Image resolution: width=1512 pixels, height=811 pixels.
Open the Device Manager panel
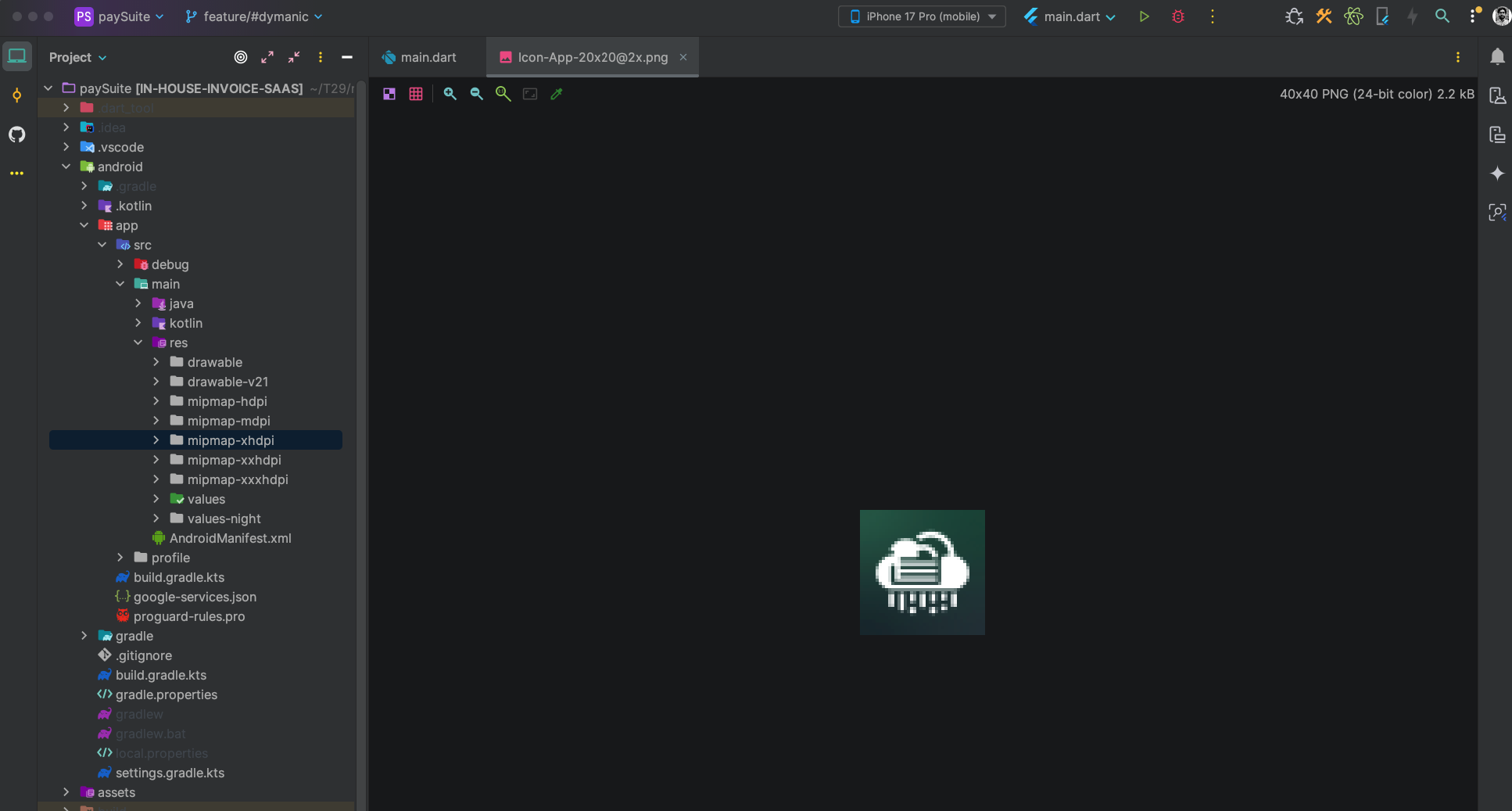pyautogui.click(x=1499, y=95)
